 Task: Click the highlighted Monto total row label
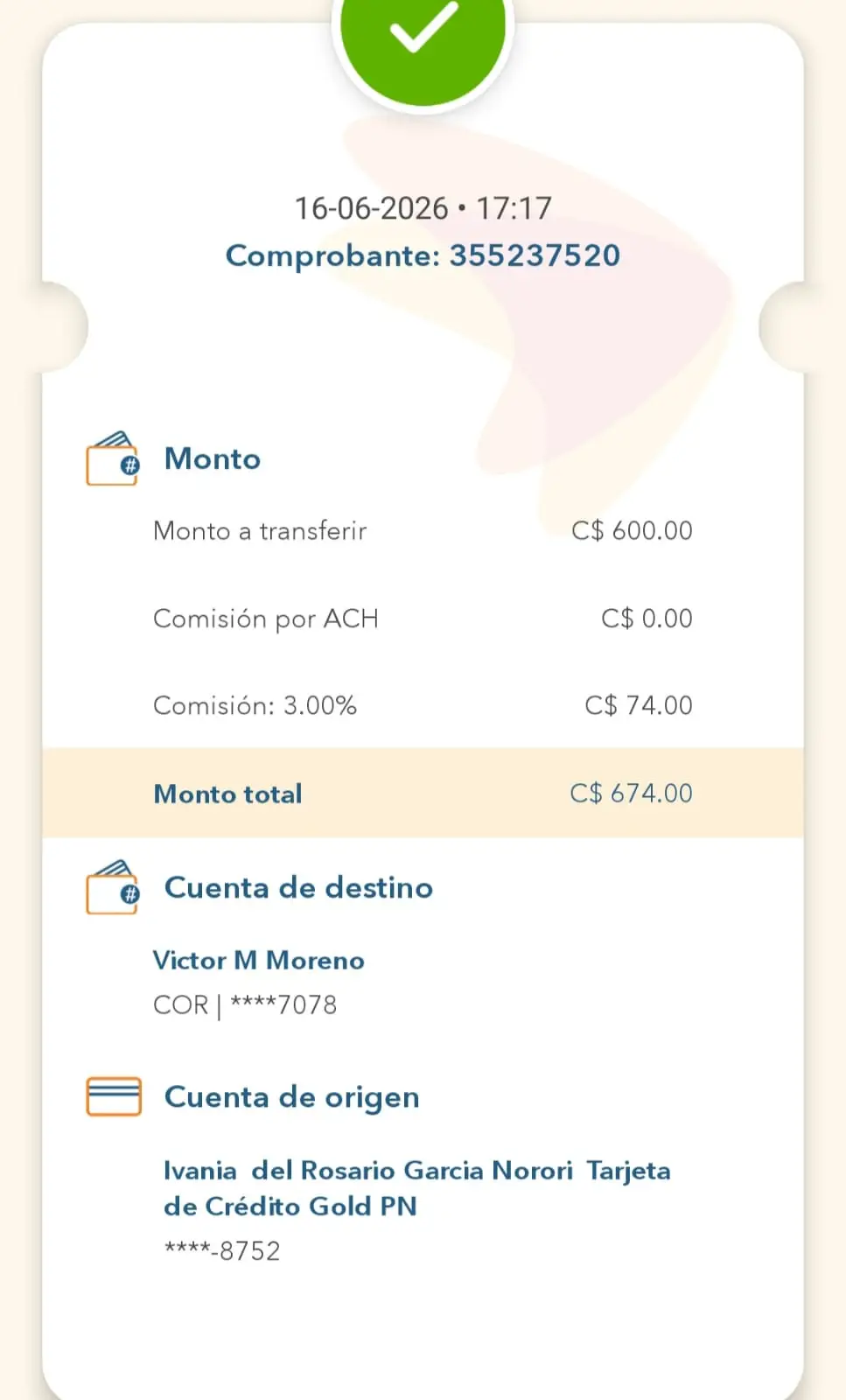pos(227,794)
